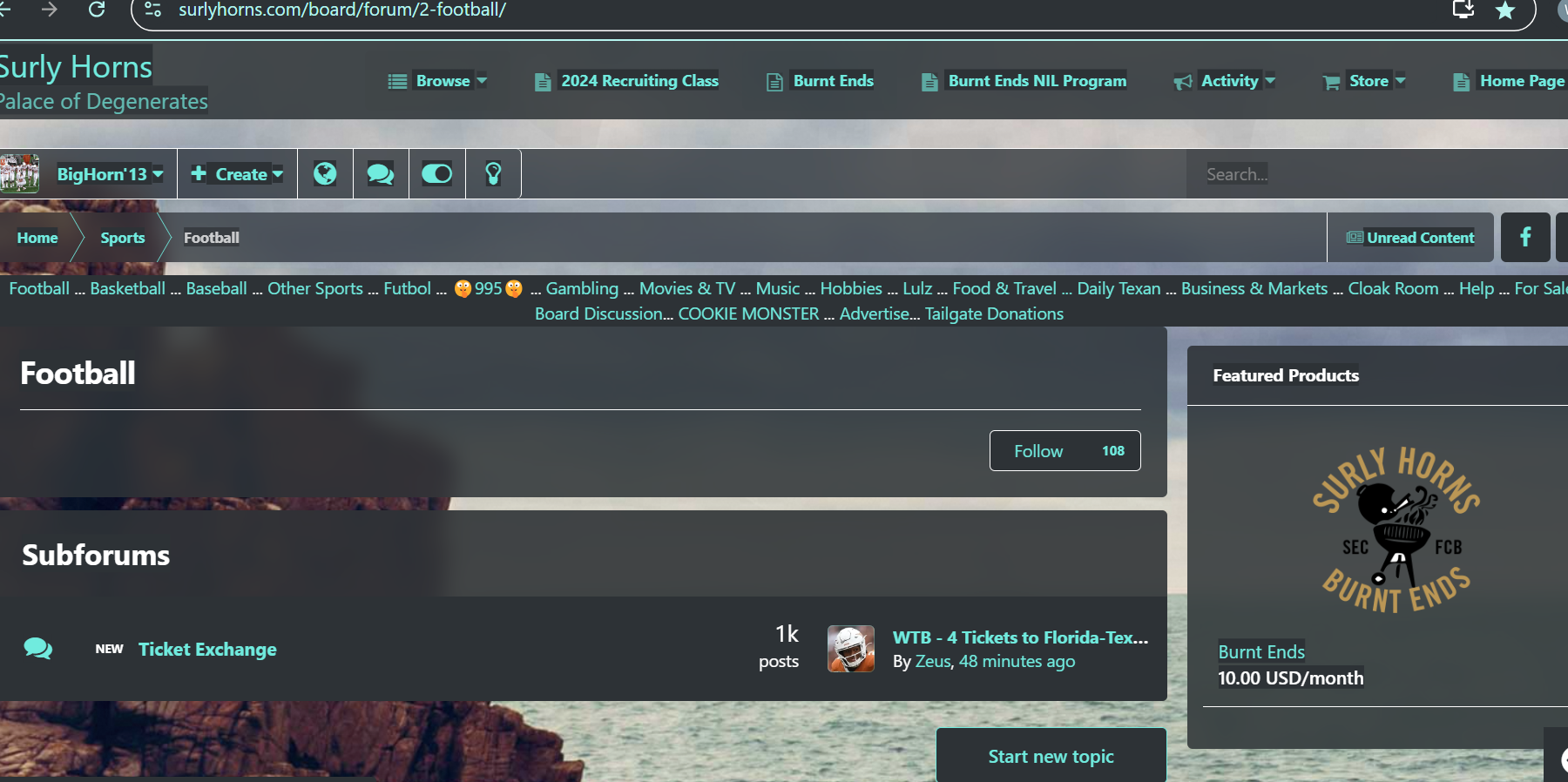Open Basketball forum link
The image size is (1568, 782).
click(127, 288)
